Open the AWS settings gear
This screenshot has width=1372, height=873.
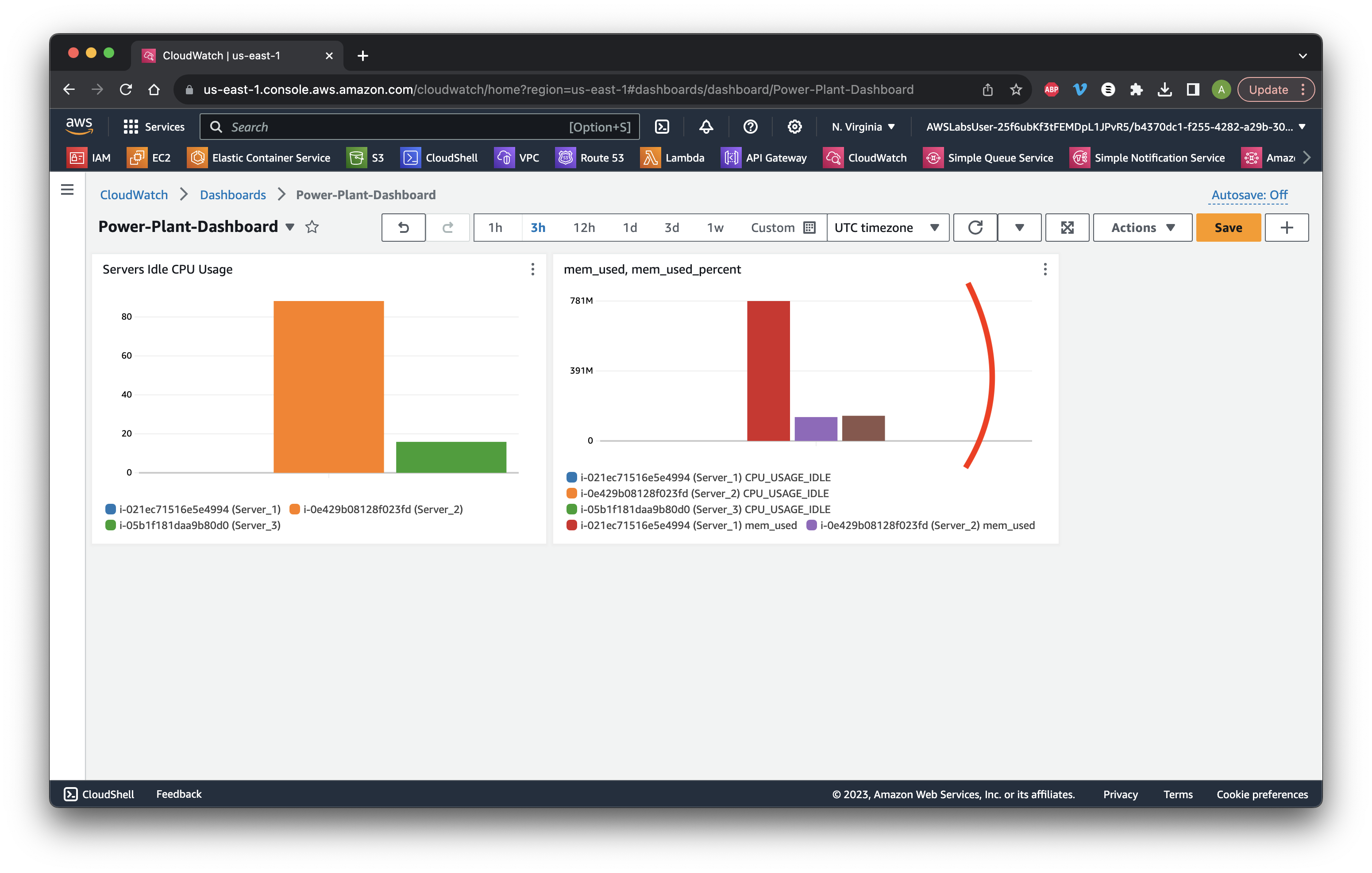coord(794,127)
